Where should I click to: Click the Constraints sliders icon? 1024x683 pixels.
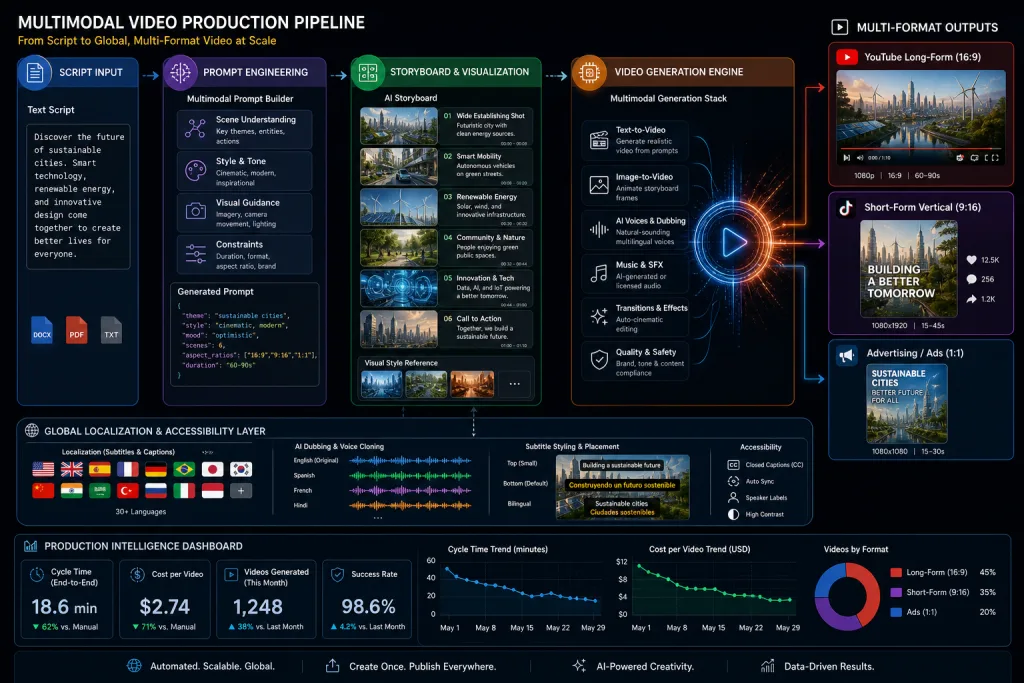(x=195, y=253)
